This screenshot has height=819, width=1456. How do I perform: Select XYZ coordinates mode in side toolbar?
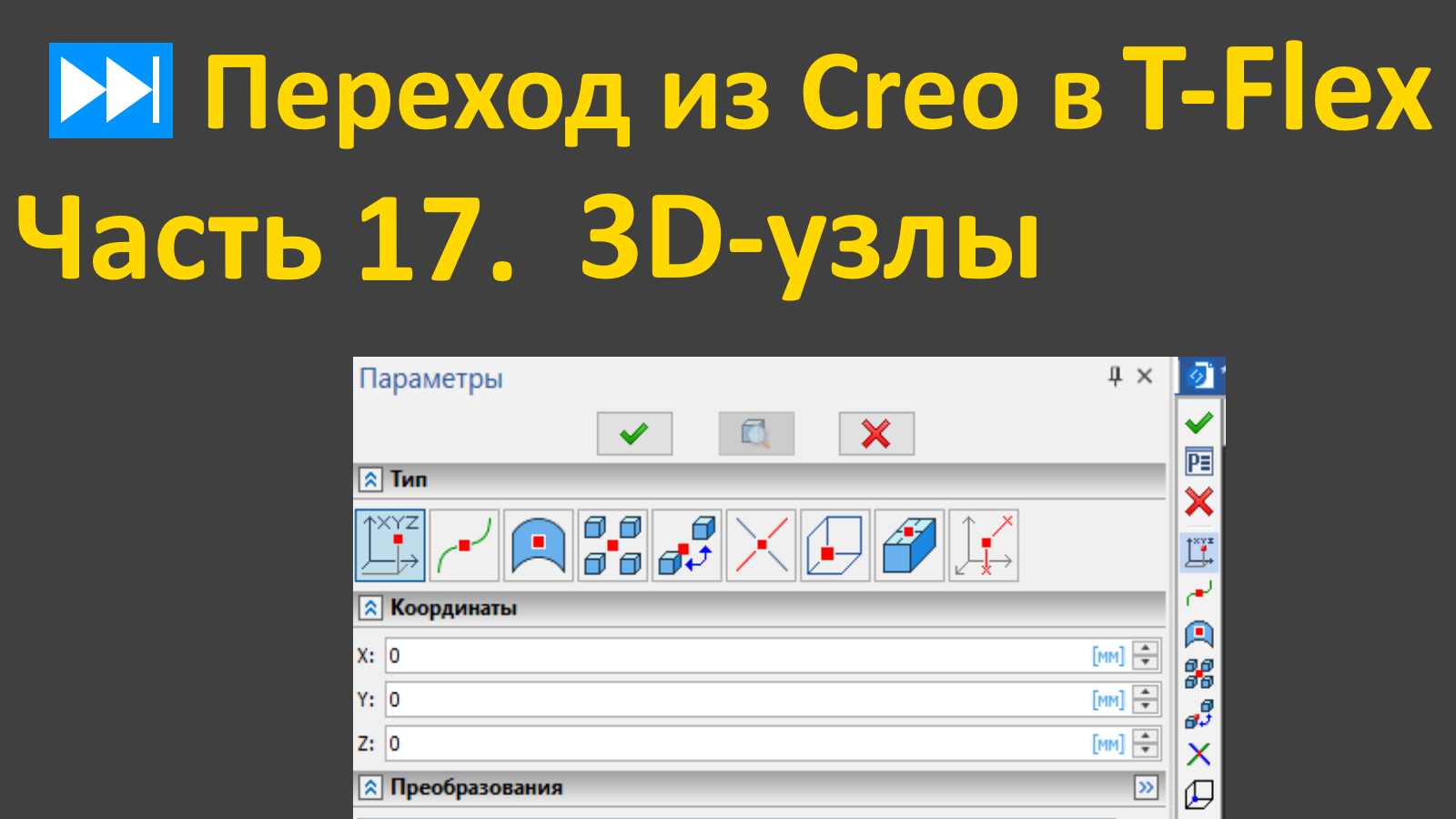(x=1199, y=551)
